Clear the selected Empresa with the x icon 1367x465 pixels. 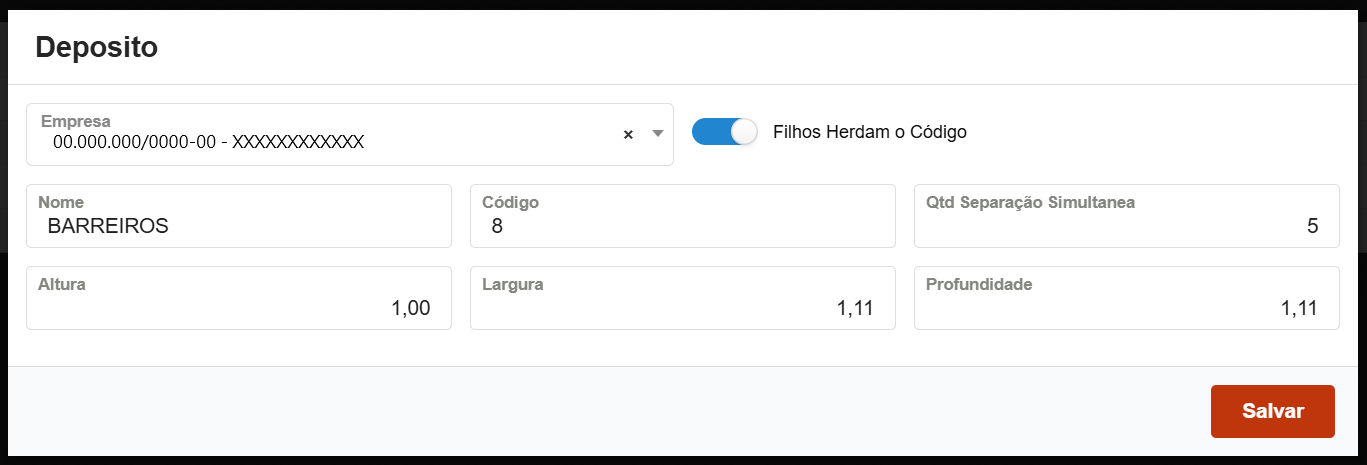pos(628,134)
